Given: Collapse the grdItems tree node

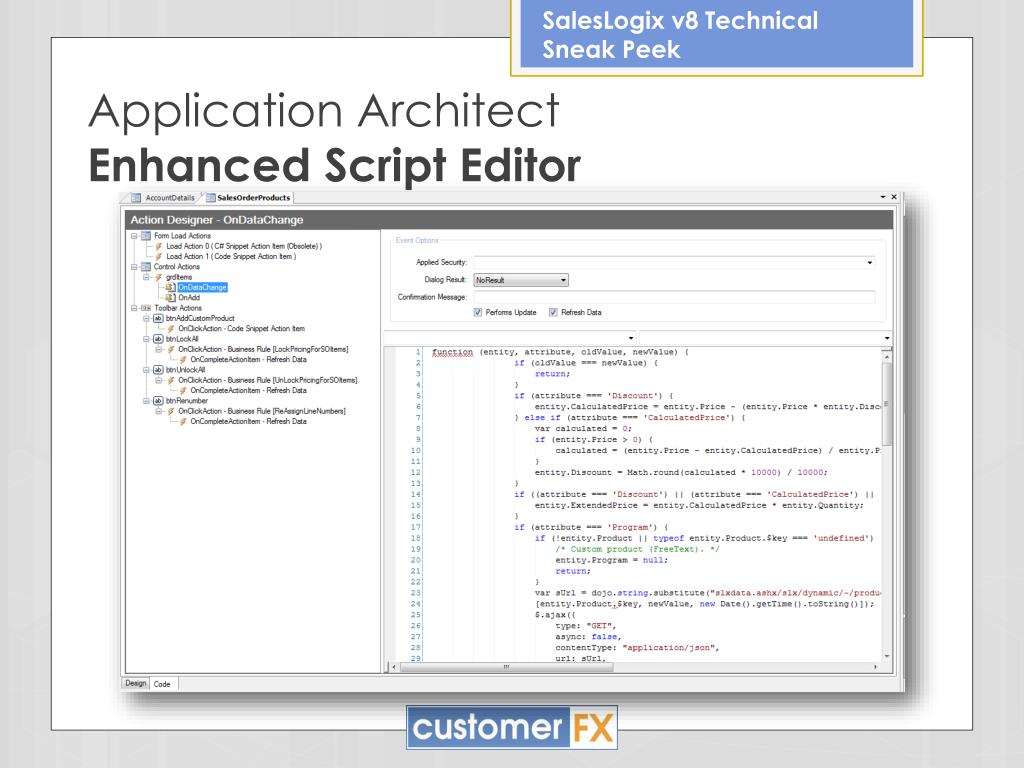Looking at the screenshot, I should click(x=146, y=277).
